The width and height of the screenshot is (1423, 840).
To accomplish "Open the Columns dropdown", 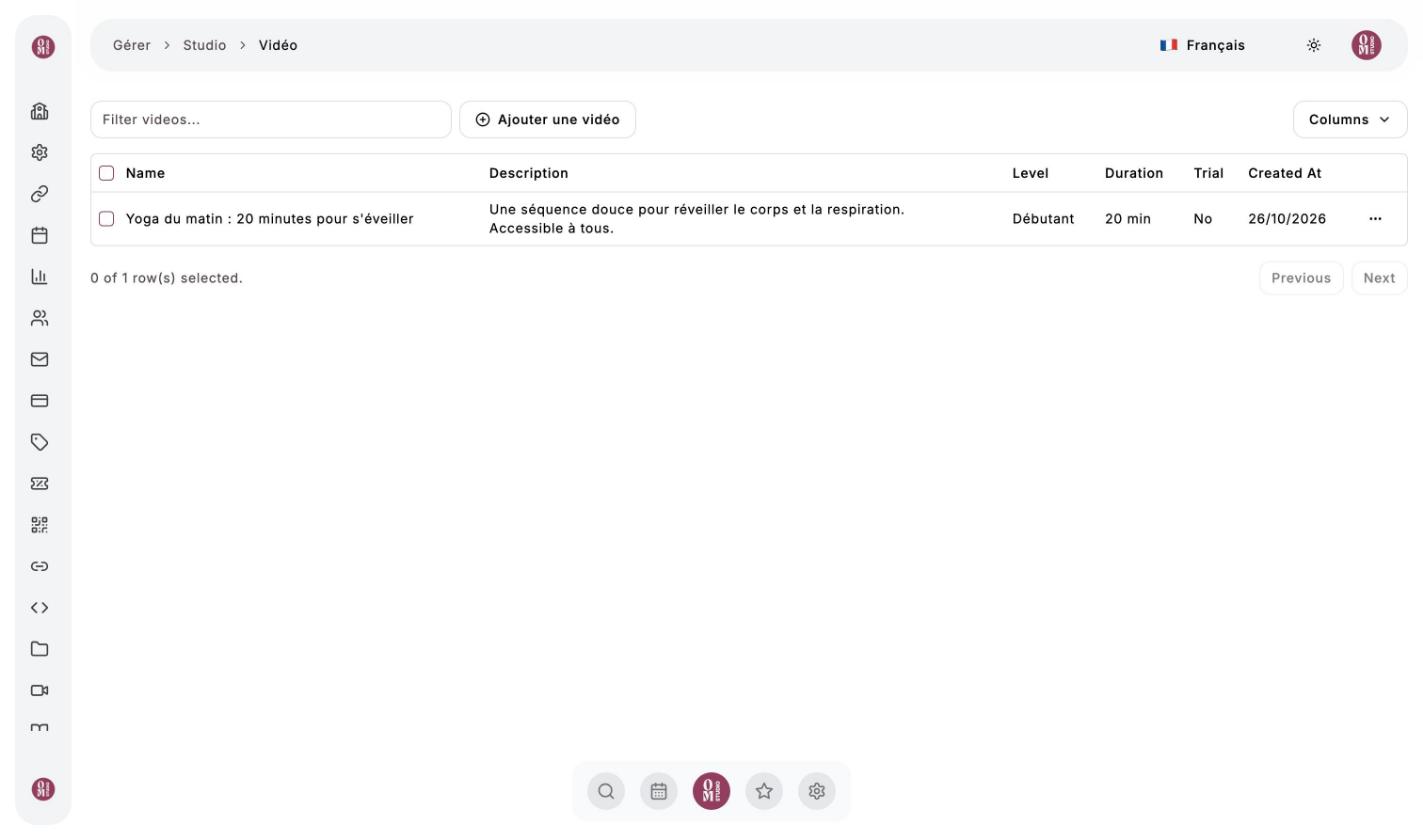I will coord(1350,119).
